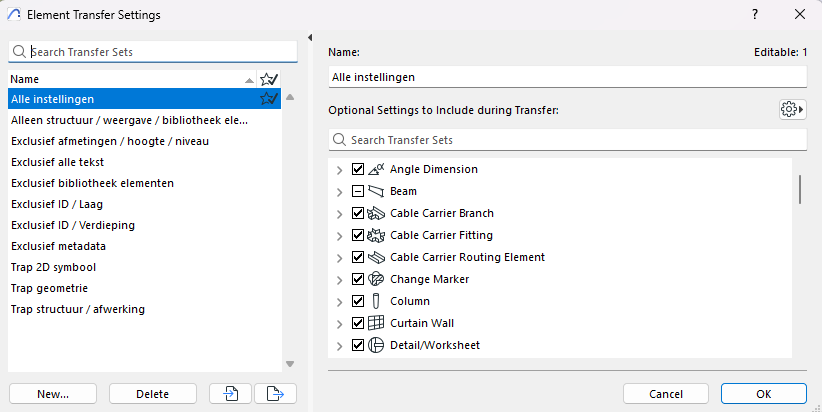Open the settings gear options menu

tap(792, 109)
